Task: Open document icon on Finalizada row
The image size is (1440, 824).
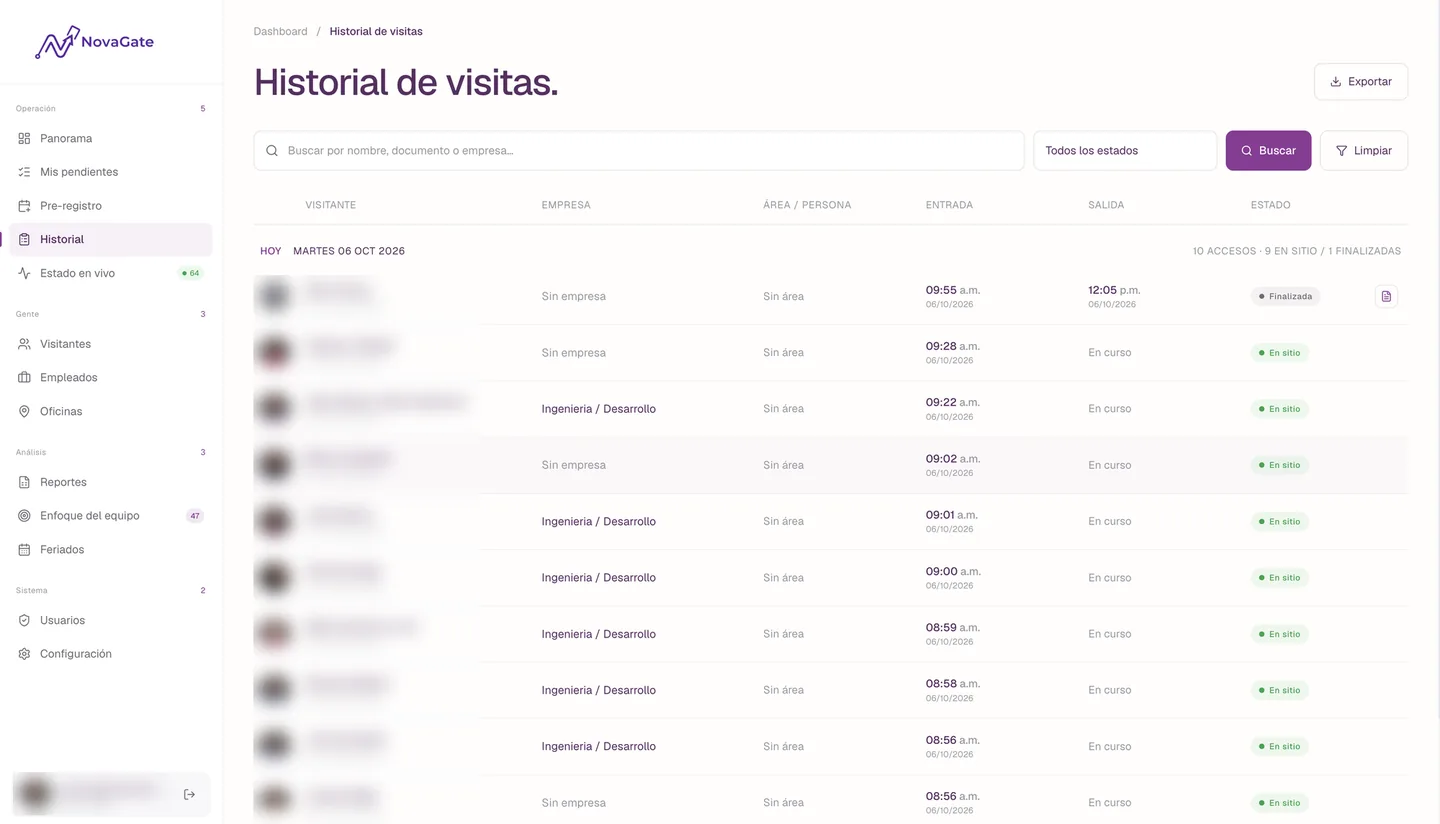Action: pos(1386,296)
